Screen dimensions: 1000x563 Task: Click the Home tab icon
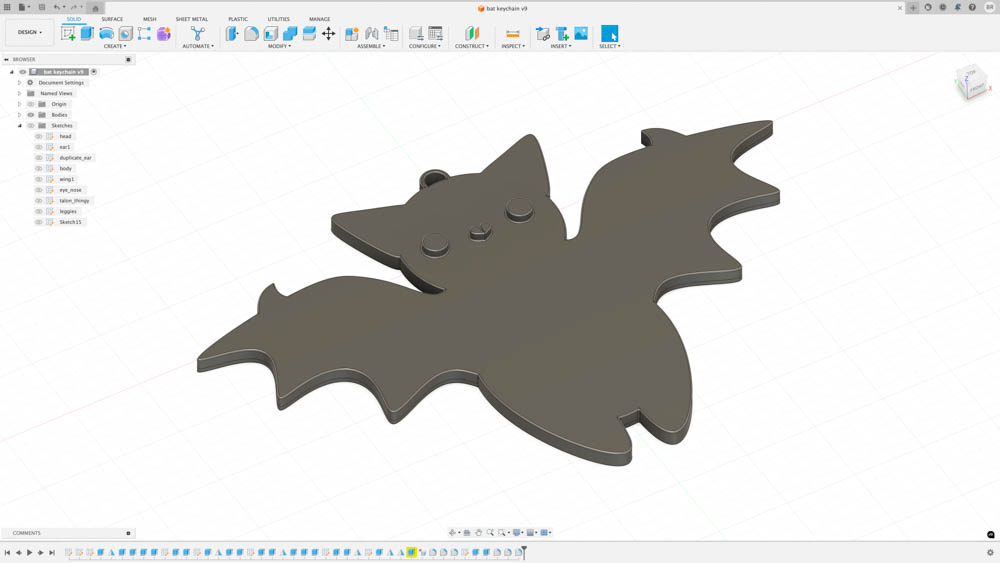pyautogui.click(x=96, y=8)
